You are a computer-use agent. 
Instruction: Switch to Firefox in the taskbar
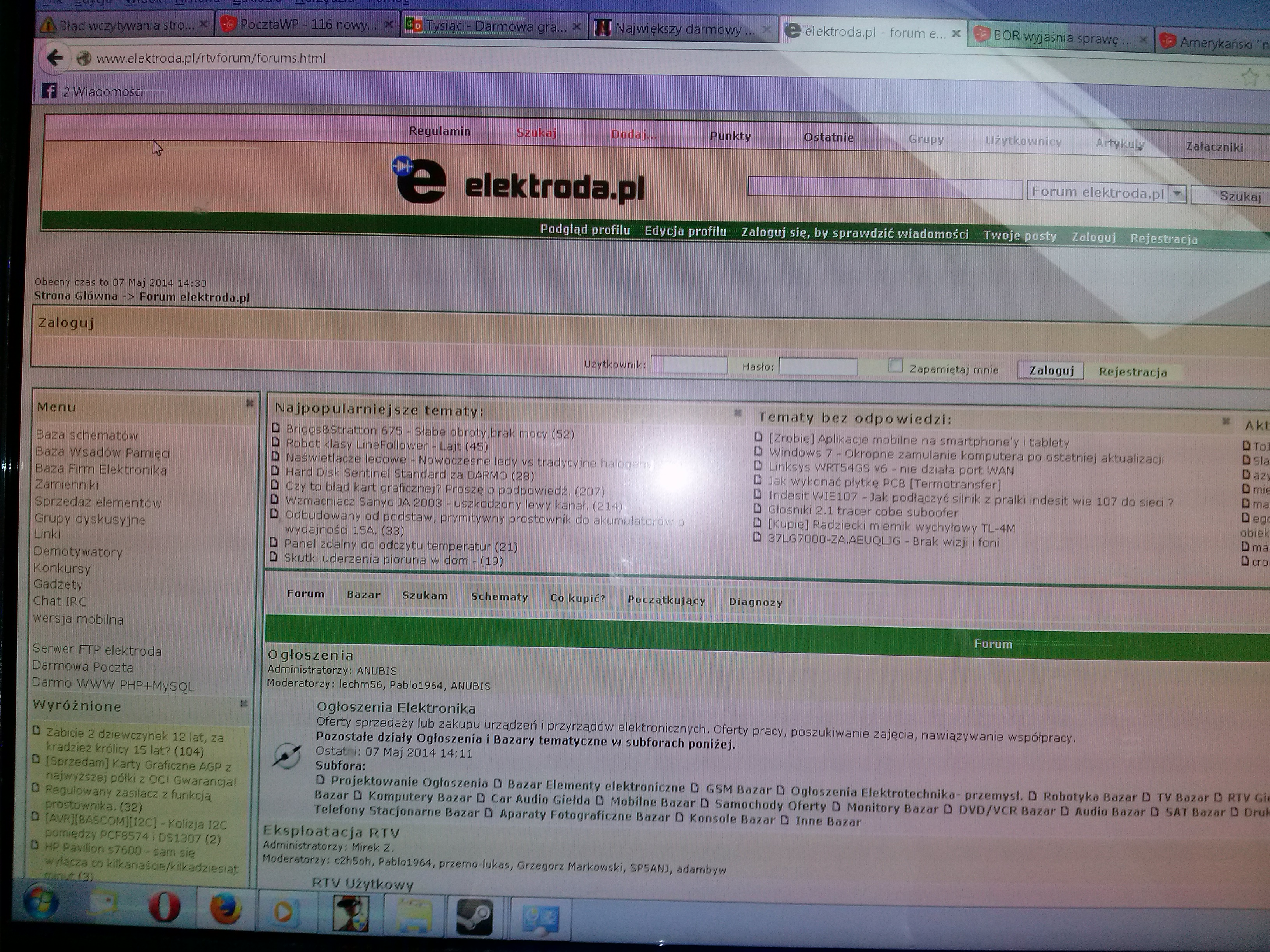click(x=225, y=909)
